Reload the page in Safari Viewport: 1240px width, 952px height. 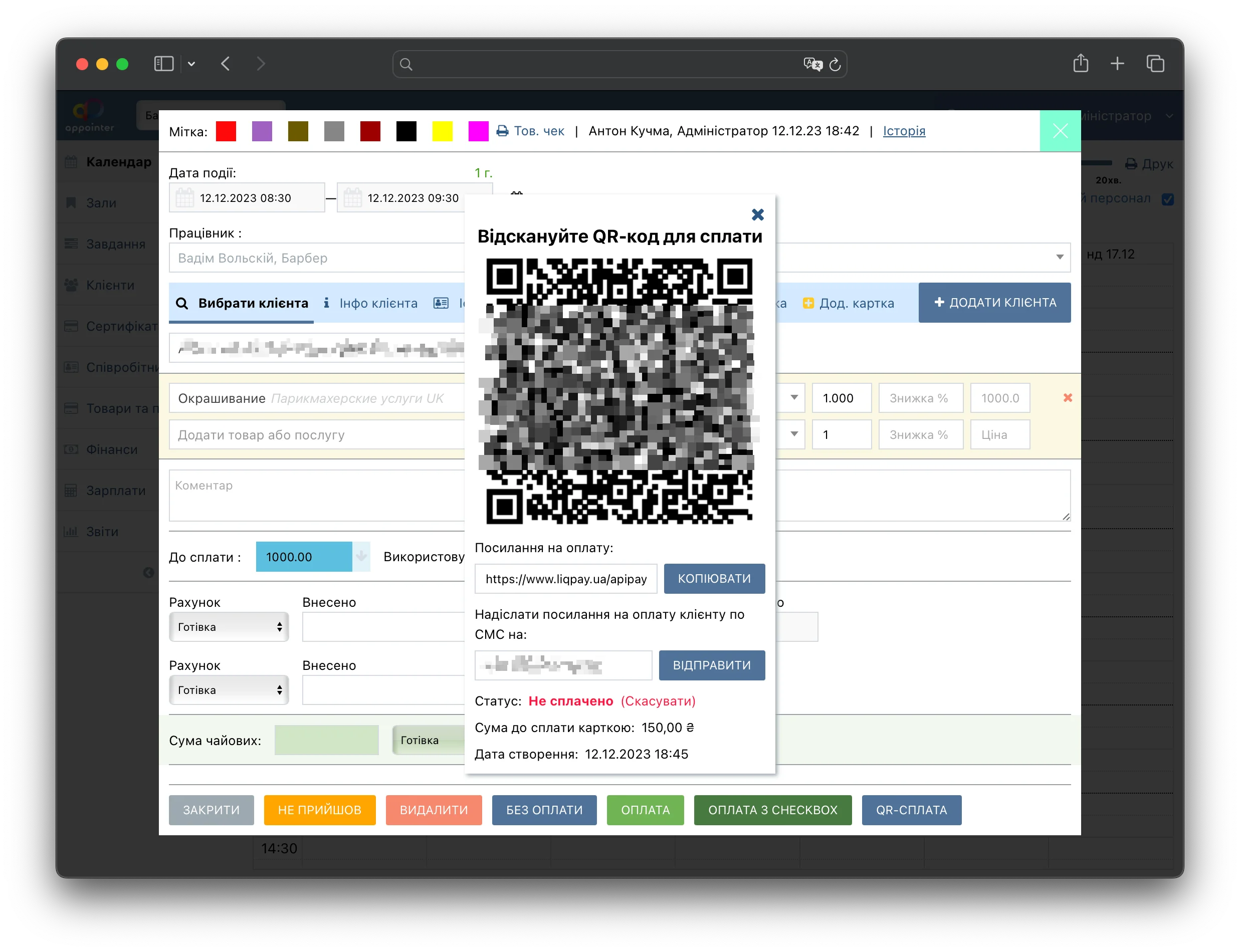click(835, 65)
